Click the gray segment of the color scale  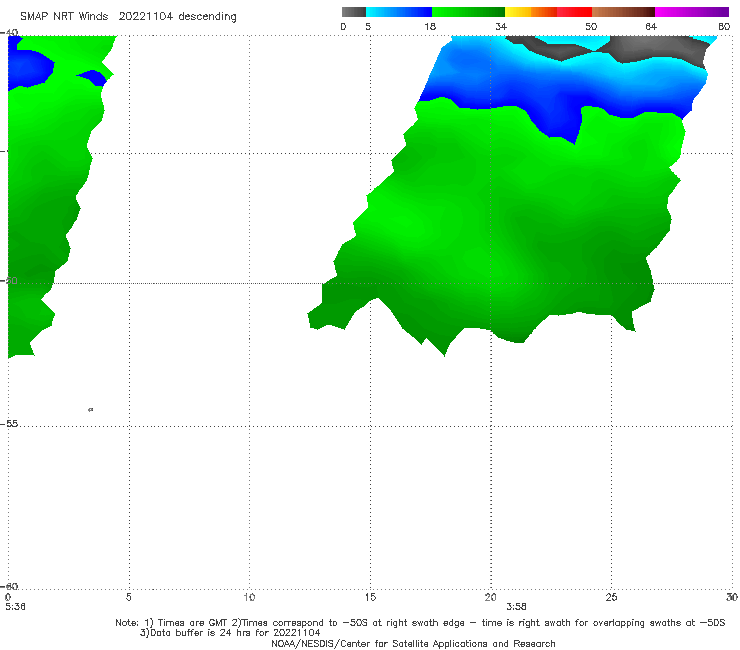pyautogui.click(x=354, y=12)
